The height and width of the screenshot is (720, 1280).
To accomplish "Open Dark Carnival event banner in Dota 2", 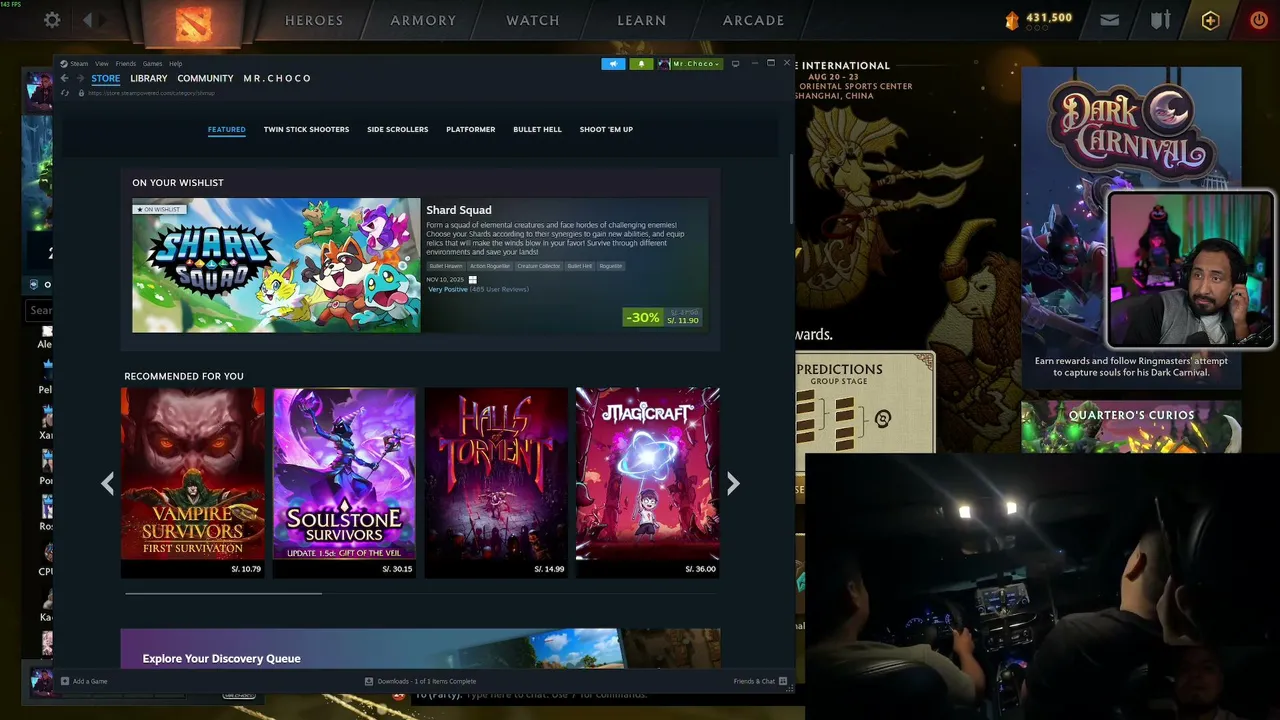I will click(x=1131, y=227).
